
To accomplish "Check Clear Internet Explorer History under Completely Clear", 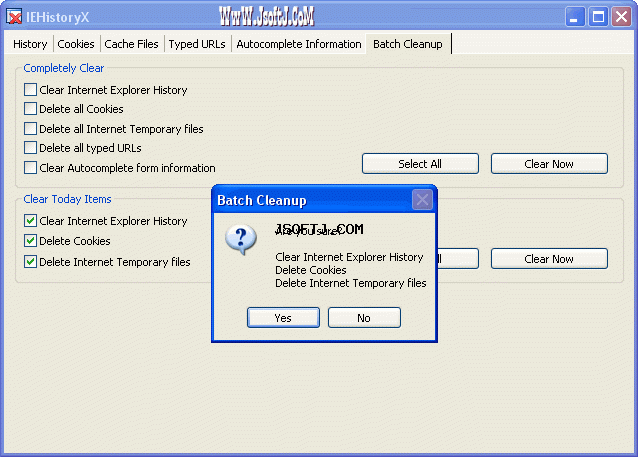I will tap(30, 90).
